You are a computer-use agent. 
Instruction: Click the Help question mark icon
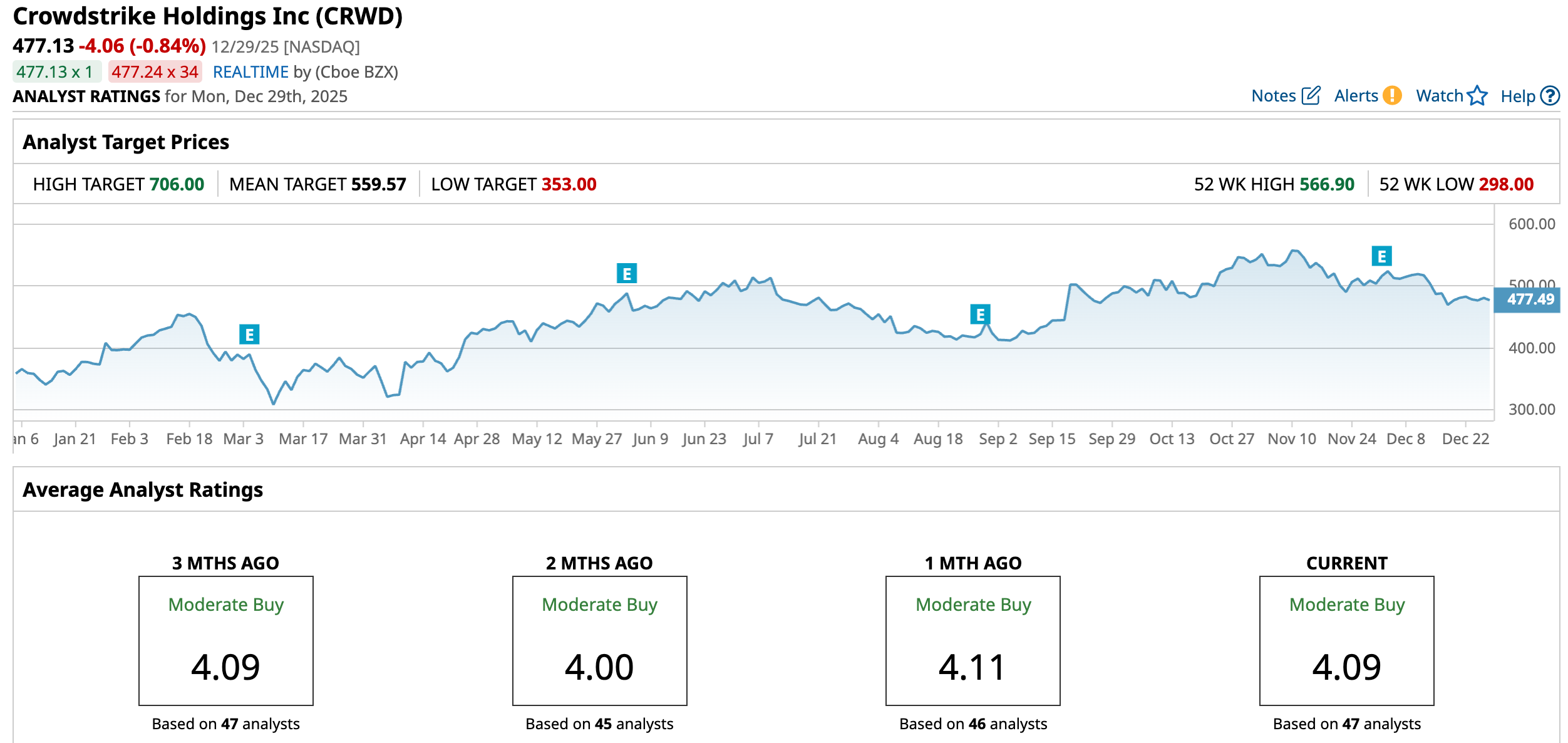click(1550, 96)
